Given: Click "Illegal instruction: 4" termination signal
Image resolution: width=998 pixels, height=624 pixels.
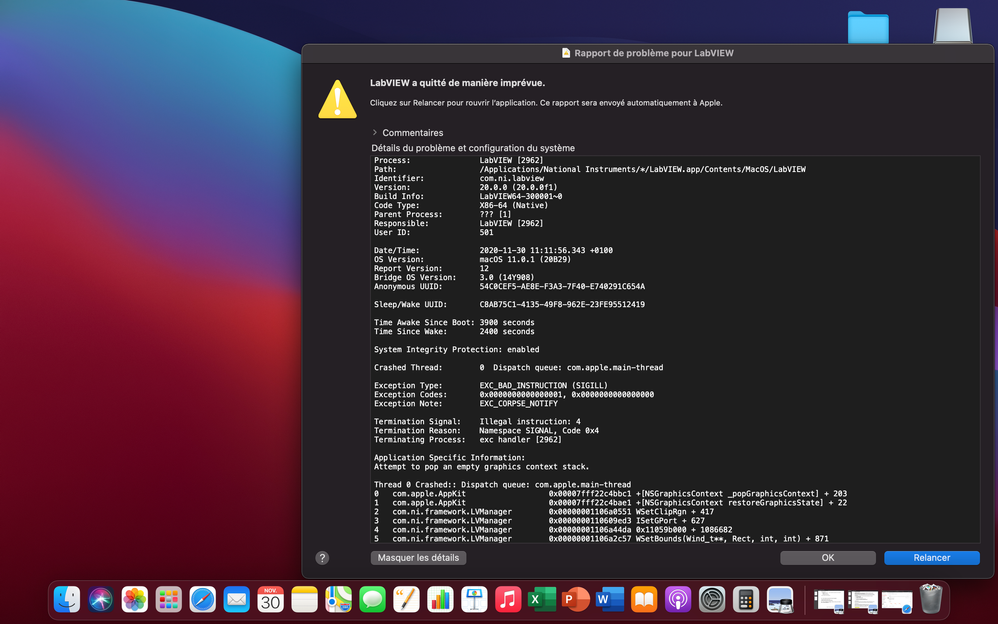Looking at the screenshot, I should click(x=530, y=422).
